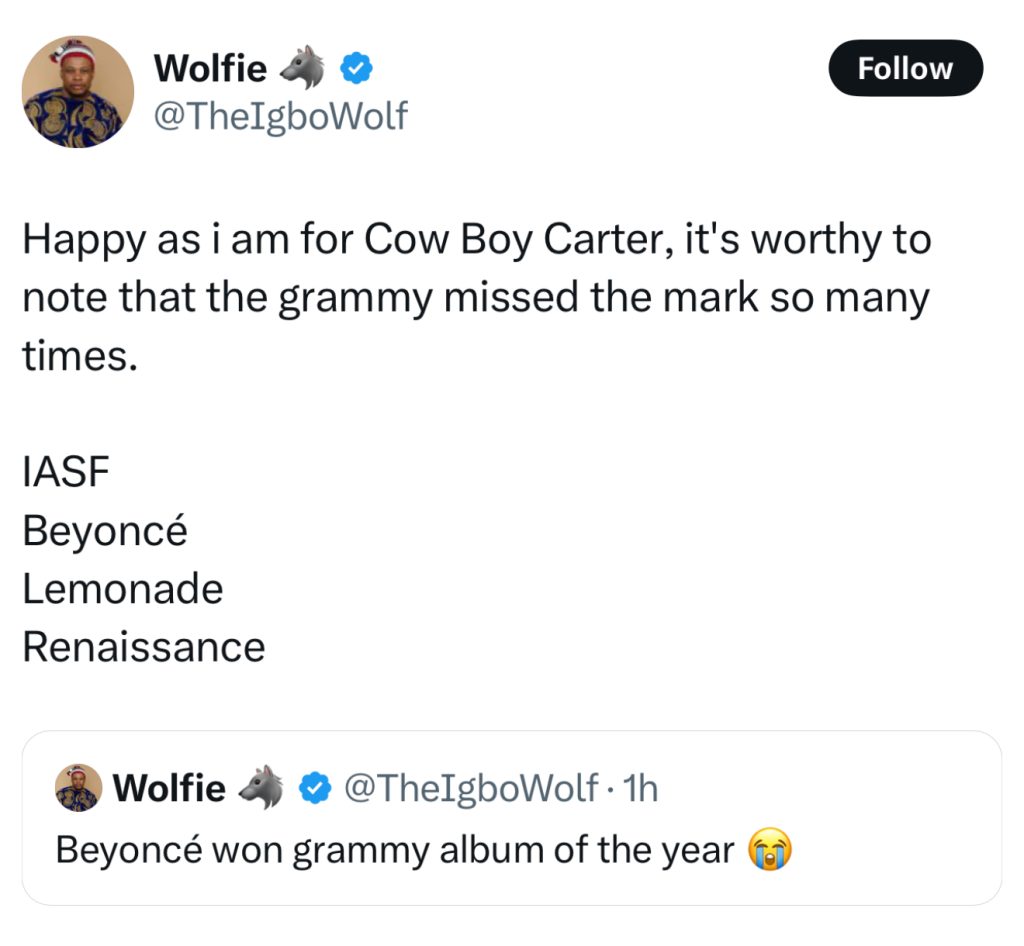Open the Wolfie display name at the top
Viewport: 1024px width, 946px height.
(210, 68)
